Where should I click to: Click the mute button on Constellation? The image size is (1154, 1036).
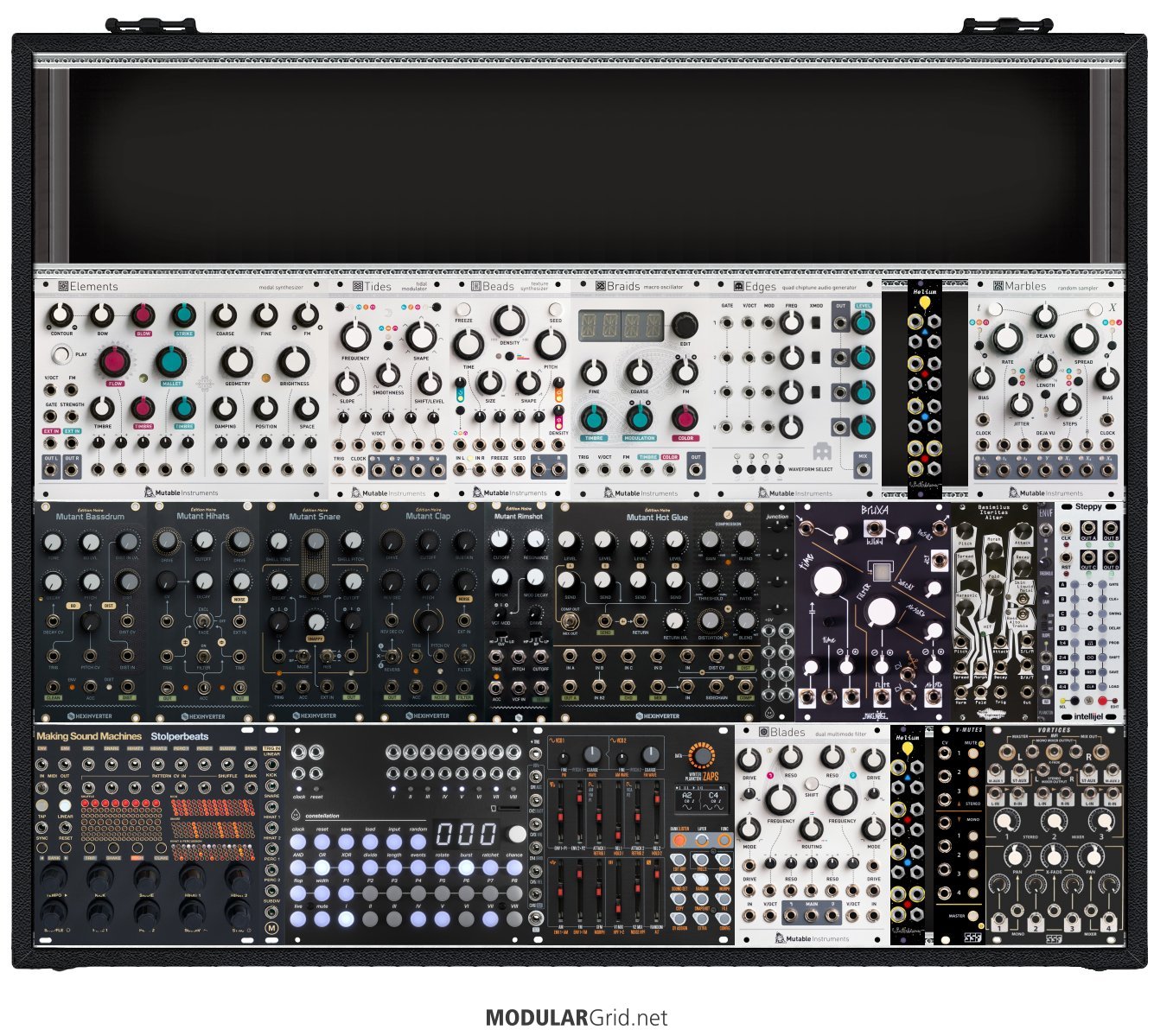322,918
